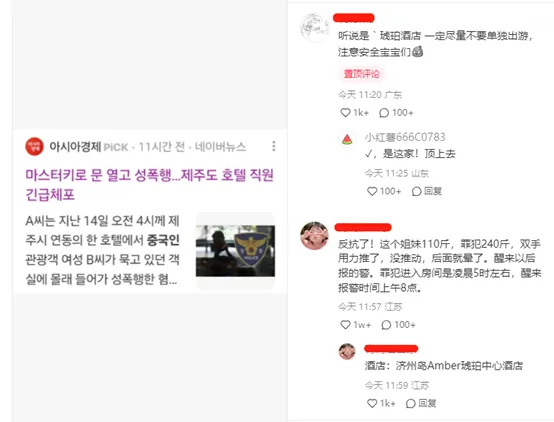Open replies via the pinned comment's bubble icon
The image size is (554, 422).
pyautogui.click(x=396, y=113)
